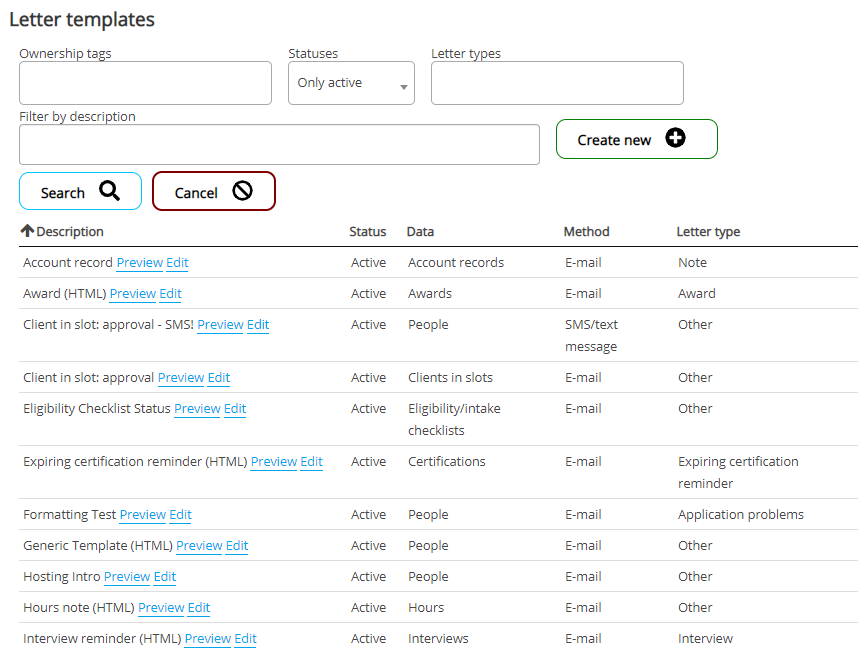
Task: Edit the Award (HTML) template
Action: pyautogui.click(x=170, y=293)
